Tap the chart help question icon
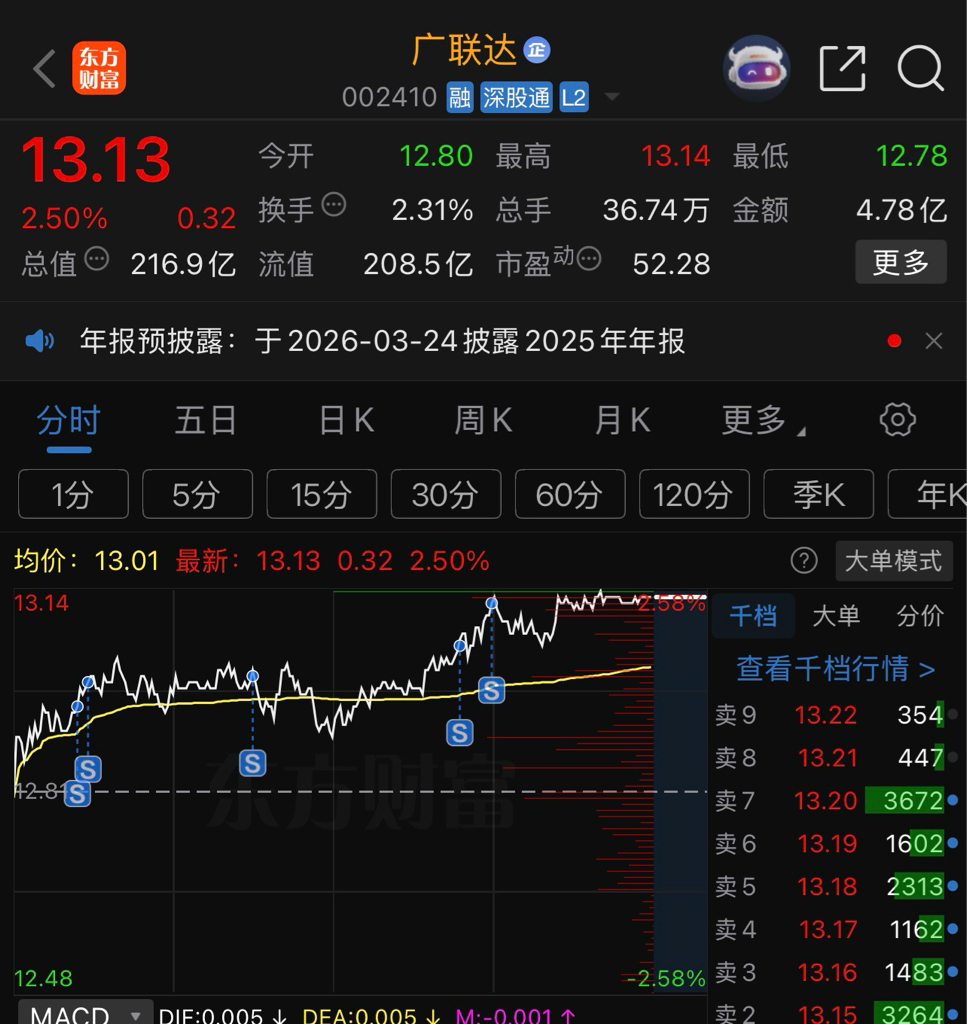 pyautogui.click(x=804, y=561)
